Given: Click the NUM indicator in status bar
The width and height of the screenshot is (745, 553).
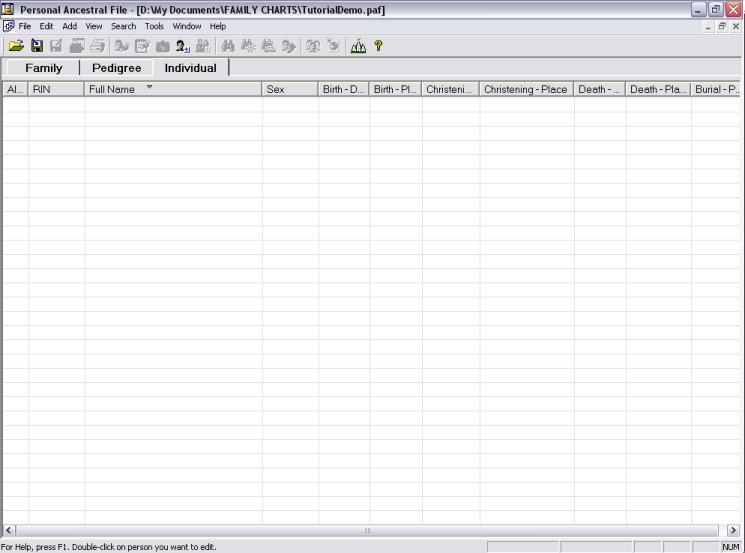Looking at the screenshot, I should click(x=731, y=547).
